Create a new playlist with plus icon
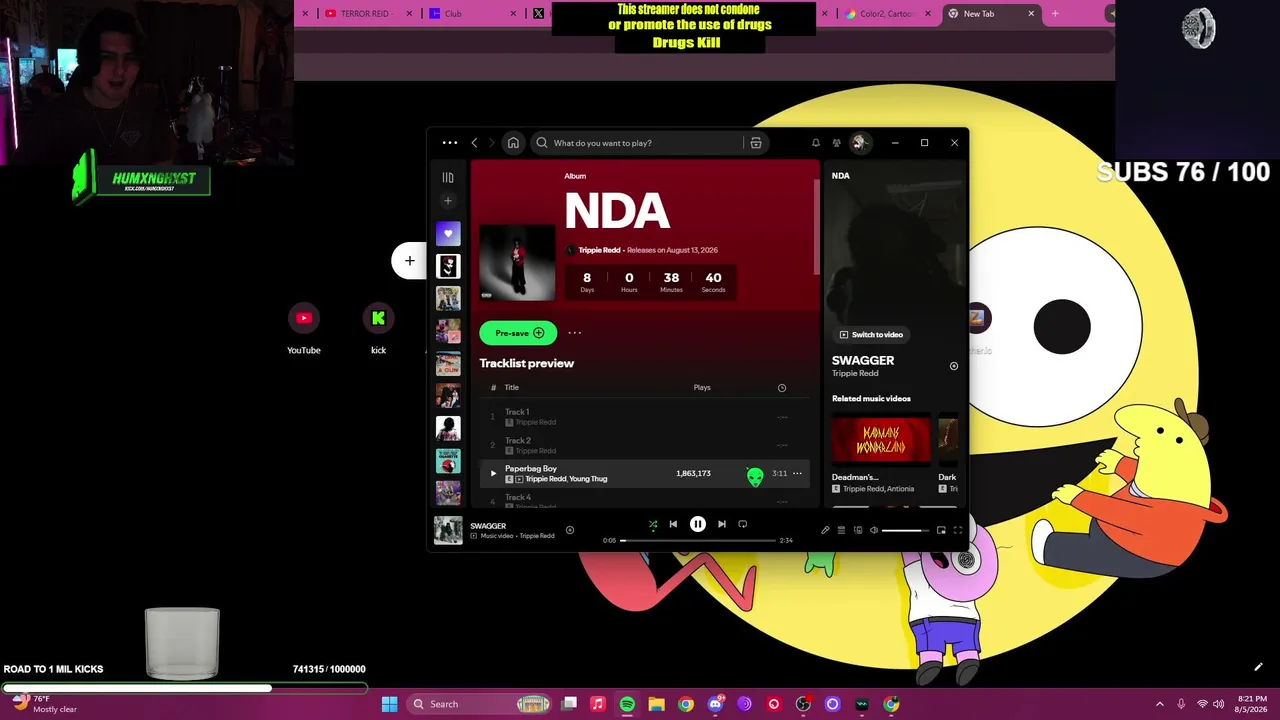The width and height of the screenshot is (1280, 720). (x=448, y=201)
